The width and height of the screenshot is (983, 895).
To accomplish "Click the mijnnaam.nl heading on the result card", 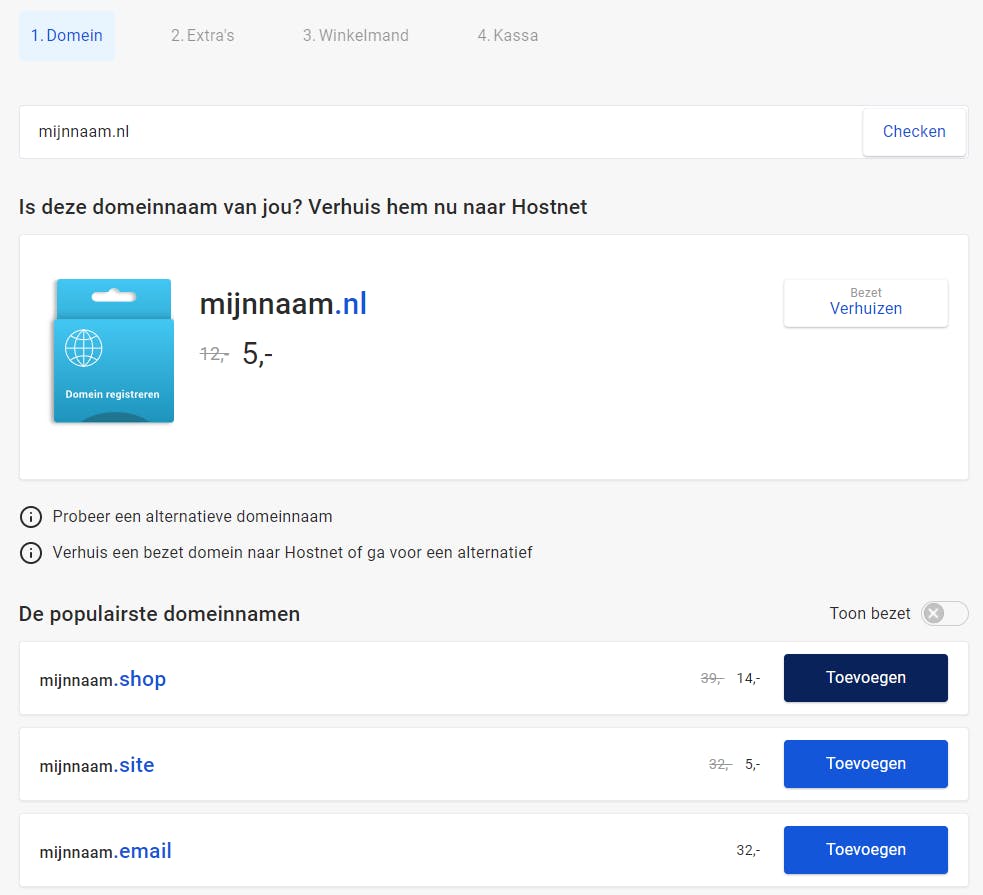I will click(x=283, y=304).
